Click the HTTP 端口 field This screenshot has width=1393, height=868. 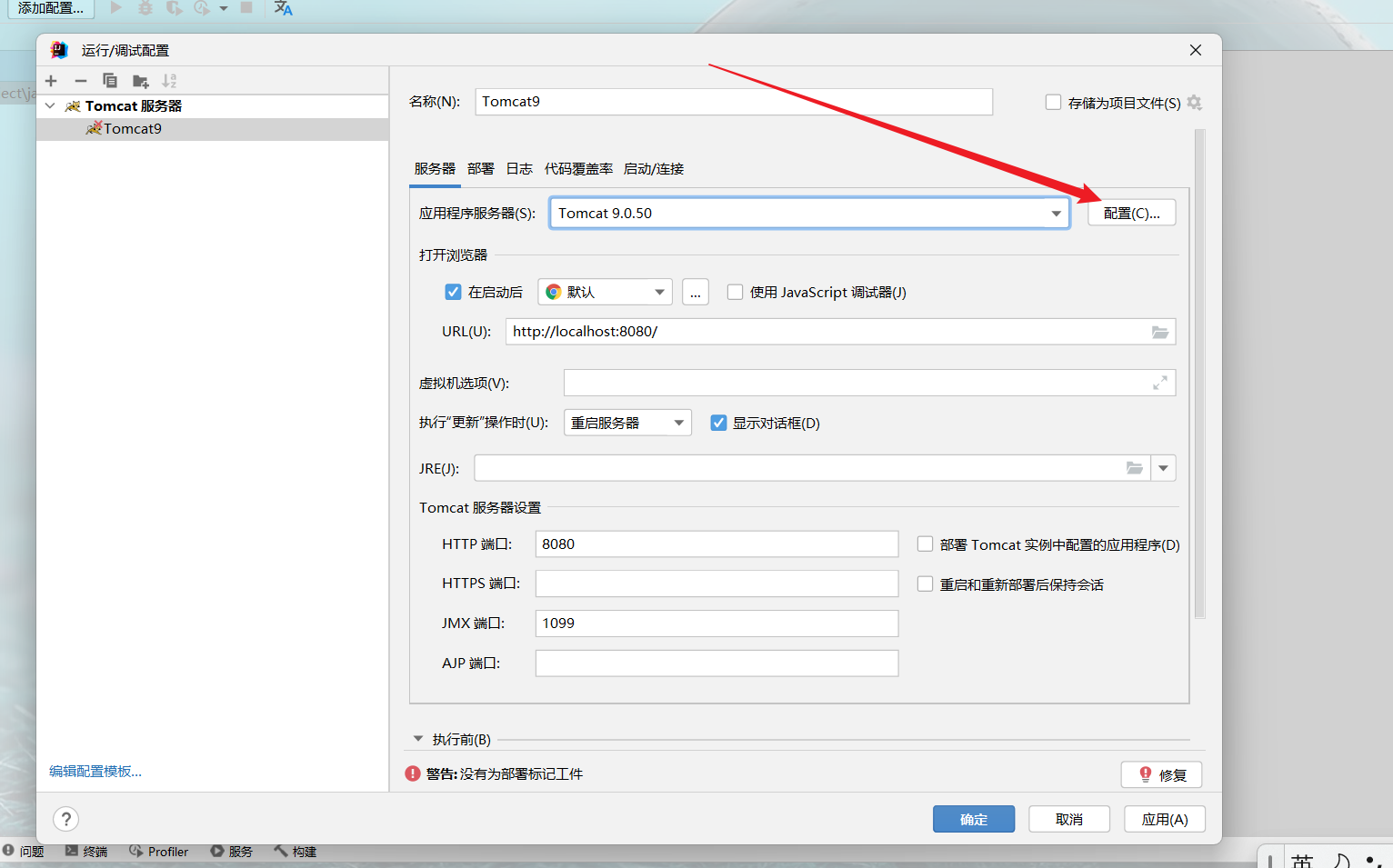pos(717,544)
